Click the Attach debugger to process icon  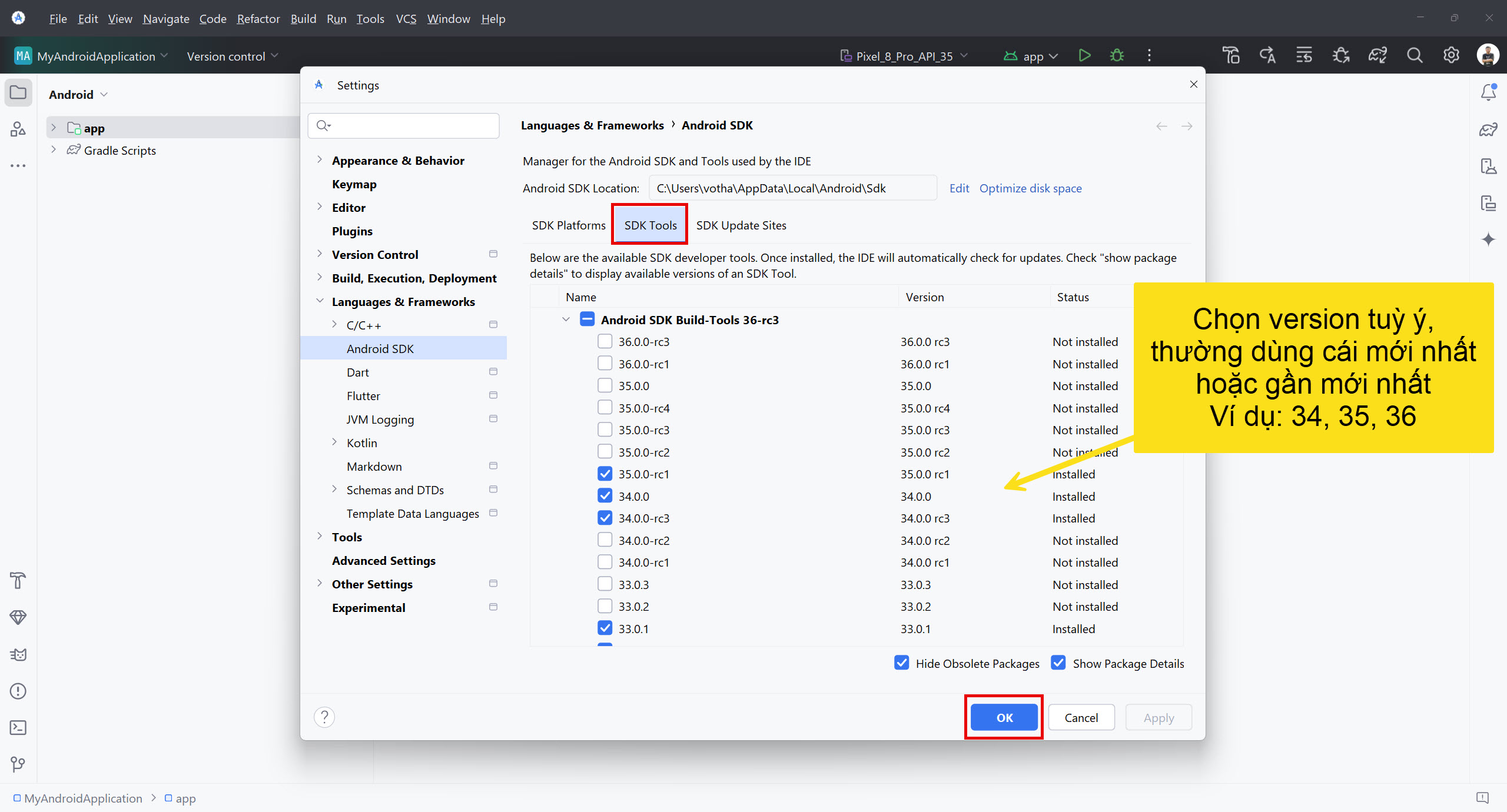point(1341,56)
